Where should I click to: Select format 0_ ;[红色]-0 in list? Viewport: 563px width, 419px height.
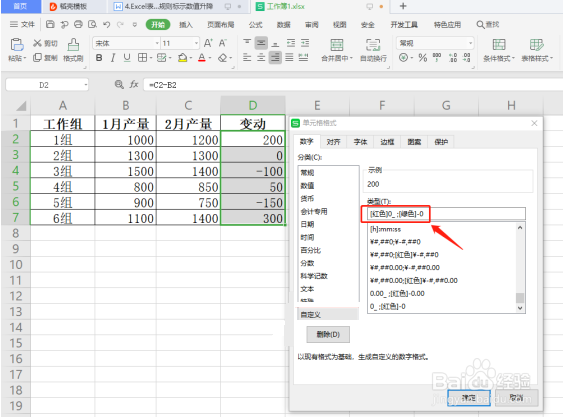tap(388, 306)
